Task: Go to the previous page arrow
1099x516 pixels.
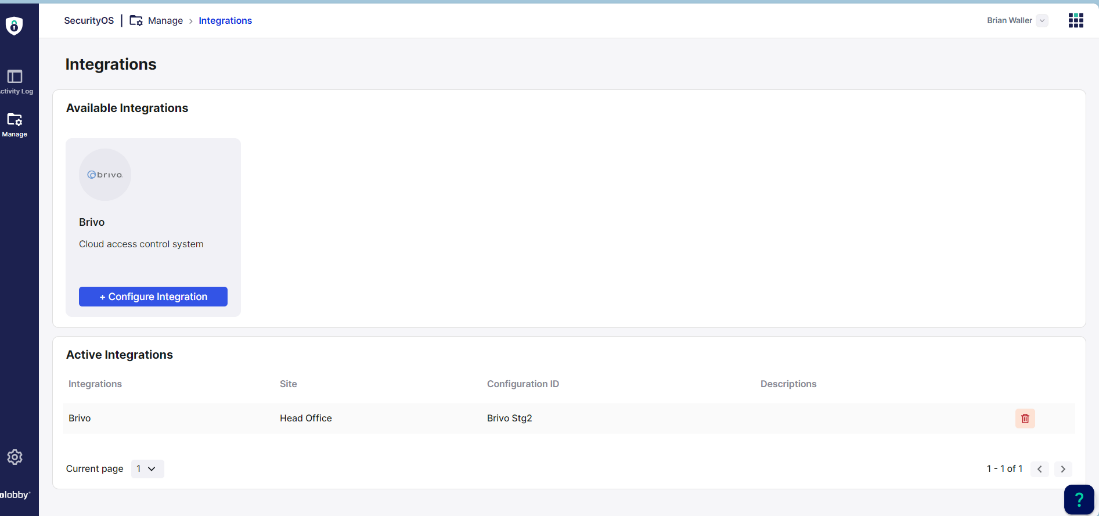Action: point(1040,469)
